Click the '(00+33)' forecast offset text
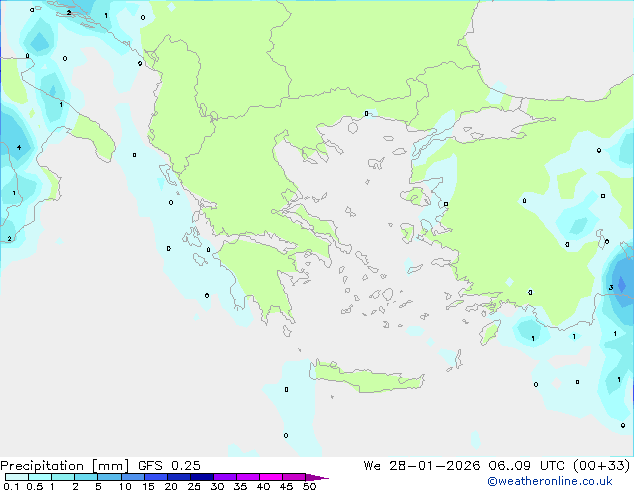This screenshot has height=490, width=634. (601, 466)
